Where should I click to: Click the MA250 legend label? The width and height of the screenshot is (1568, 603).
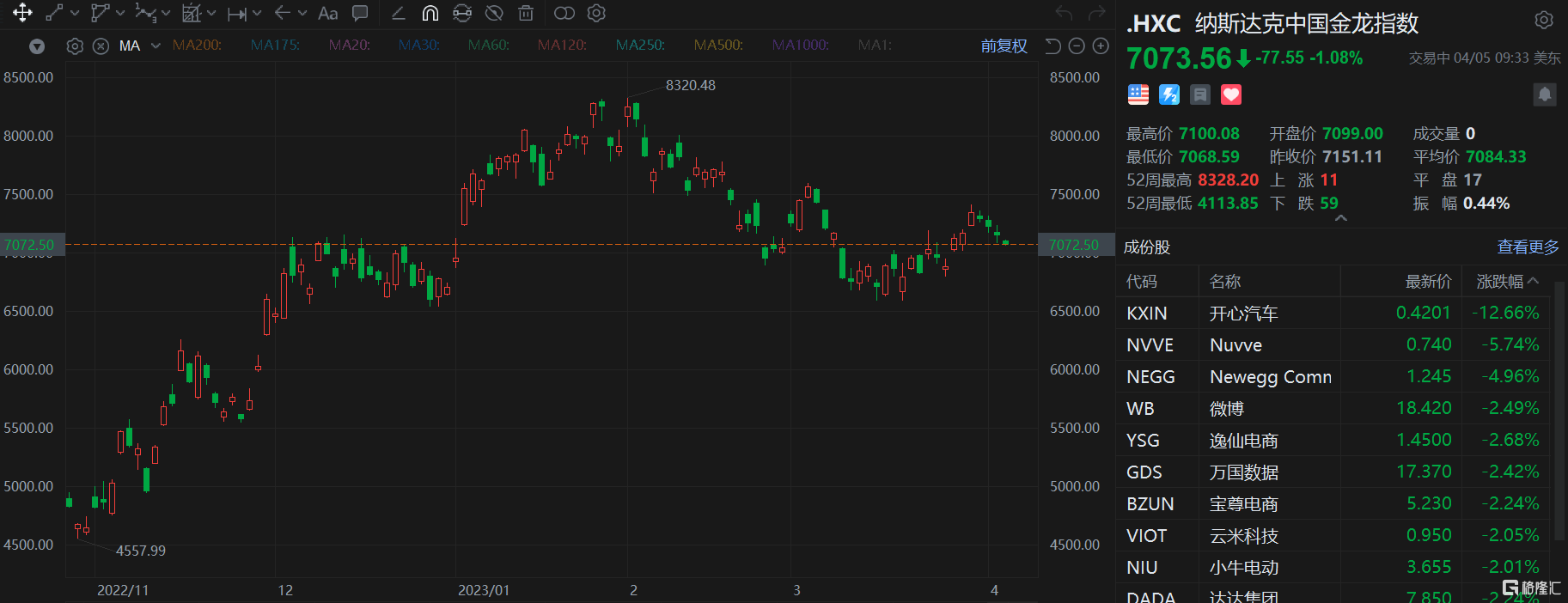click(640, 45)
